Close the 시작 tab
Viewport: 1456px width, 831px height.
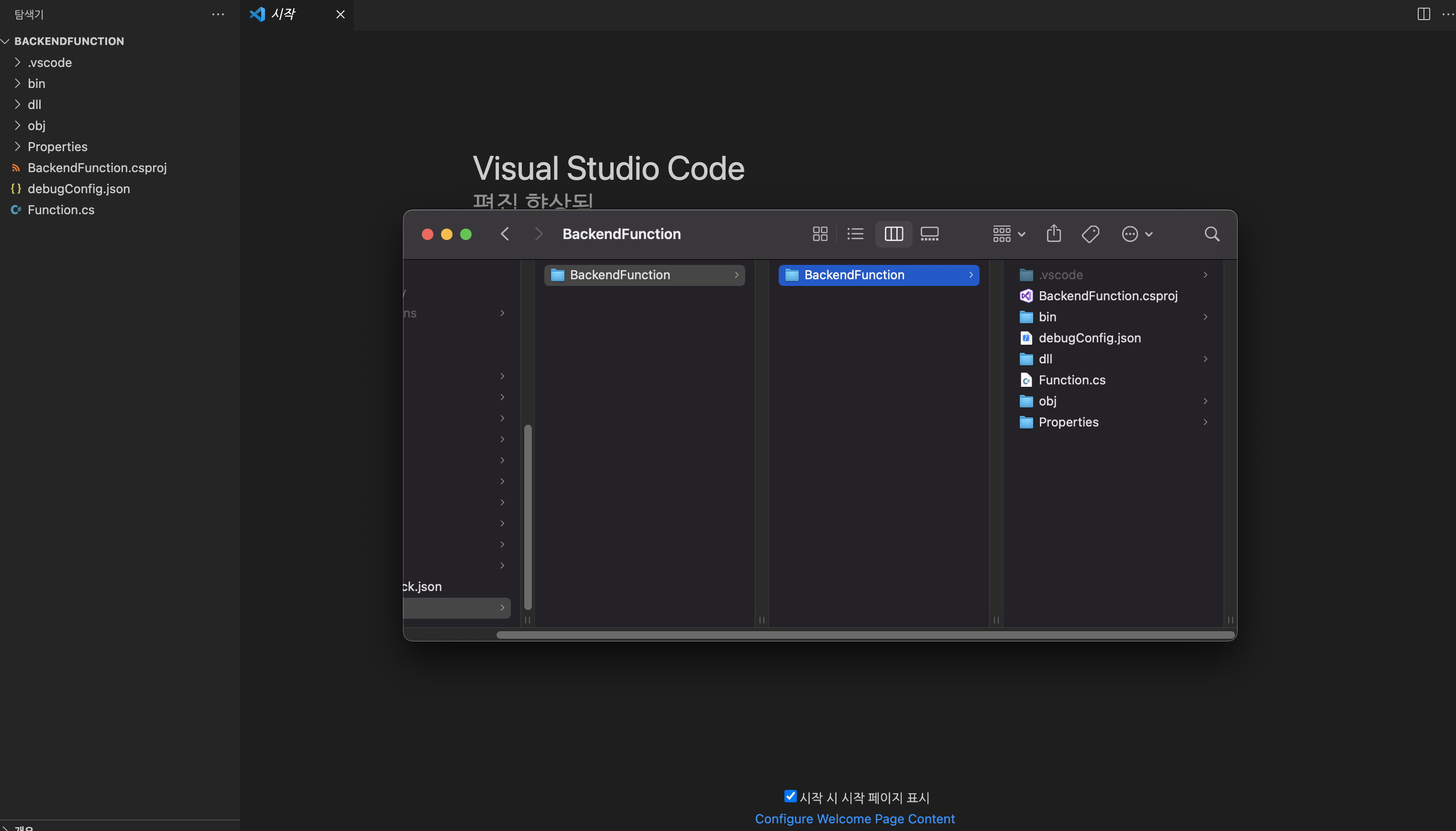pos(340,14)
